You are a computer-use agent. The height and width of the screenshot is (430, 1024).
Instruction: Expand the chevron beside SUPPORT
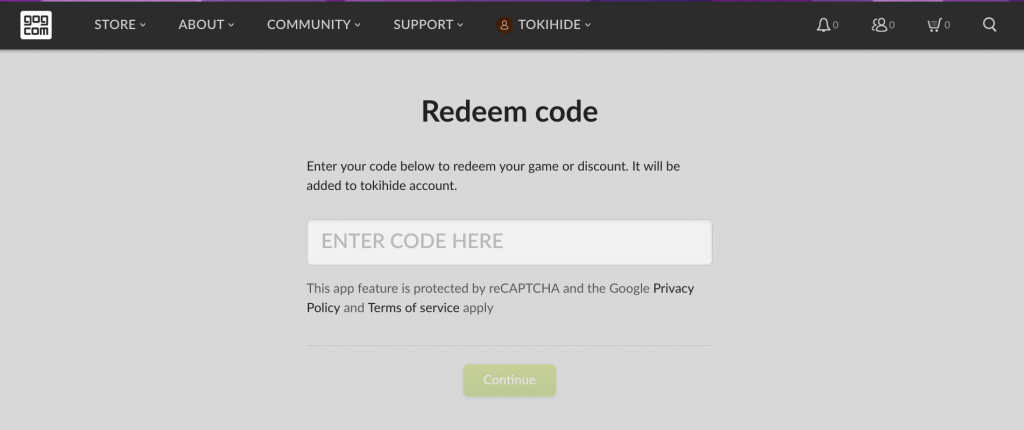460,25
